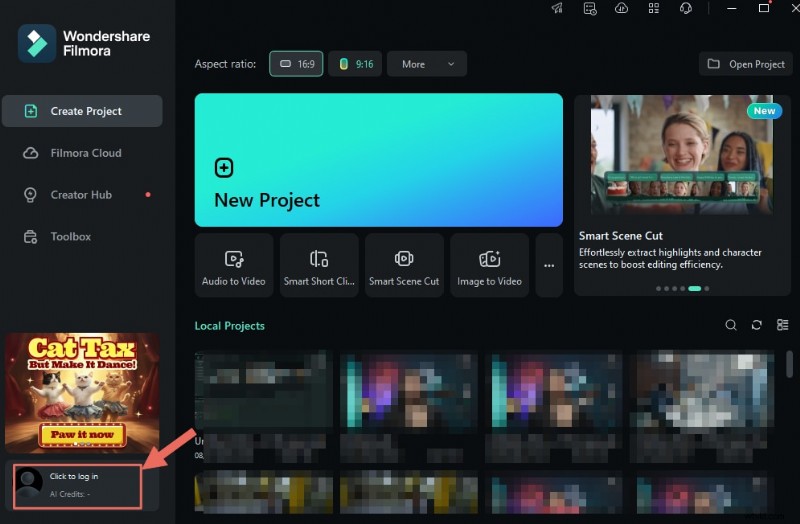Click the Aspect ratio label
Screen dimensions: 800x524
coord(225,64)
